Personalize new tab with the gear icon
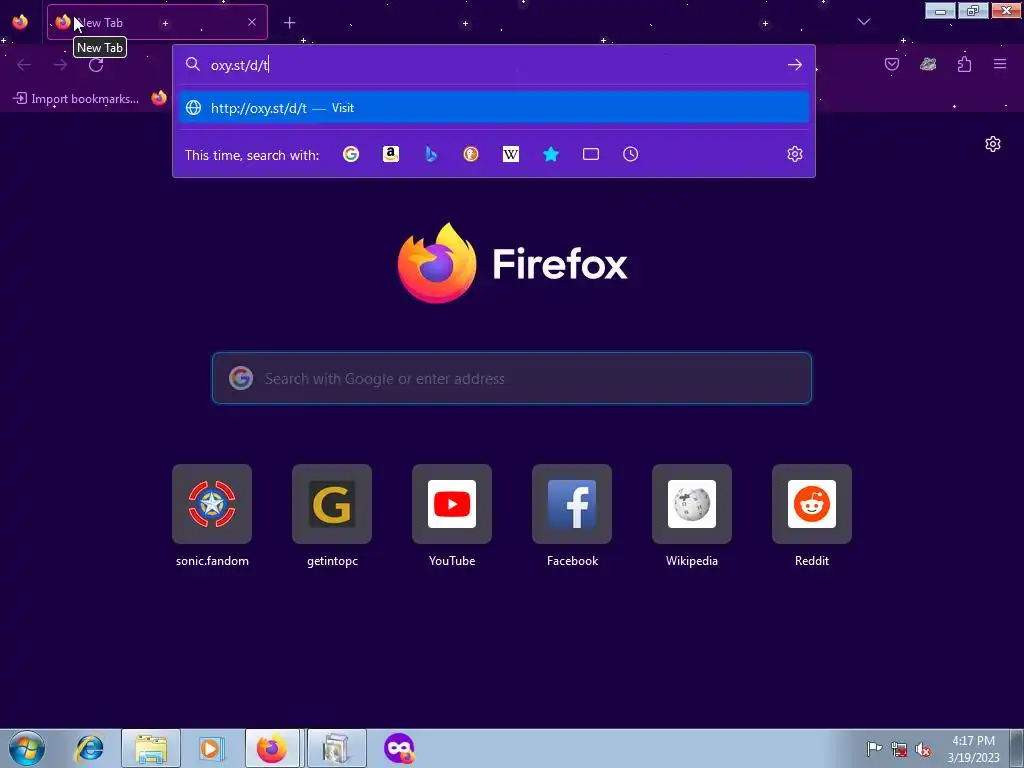The width and height of the screenshot is (1024, 768). 993,144
